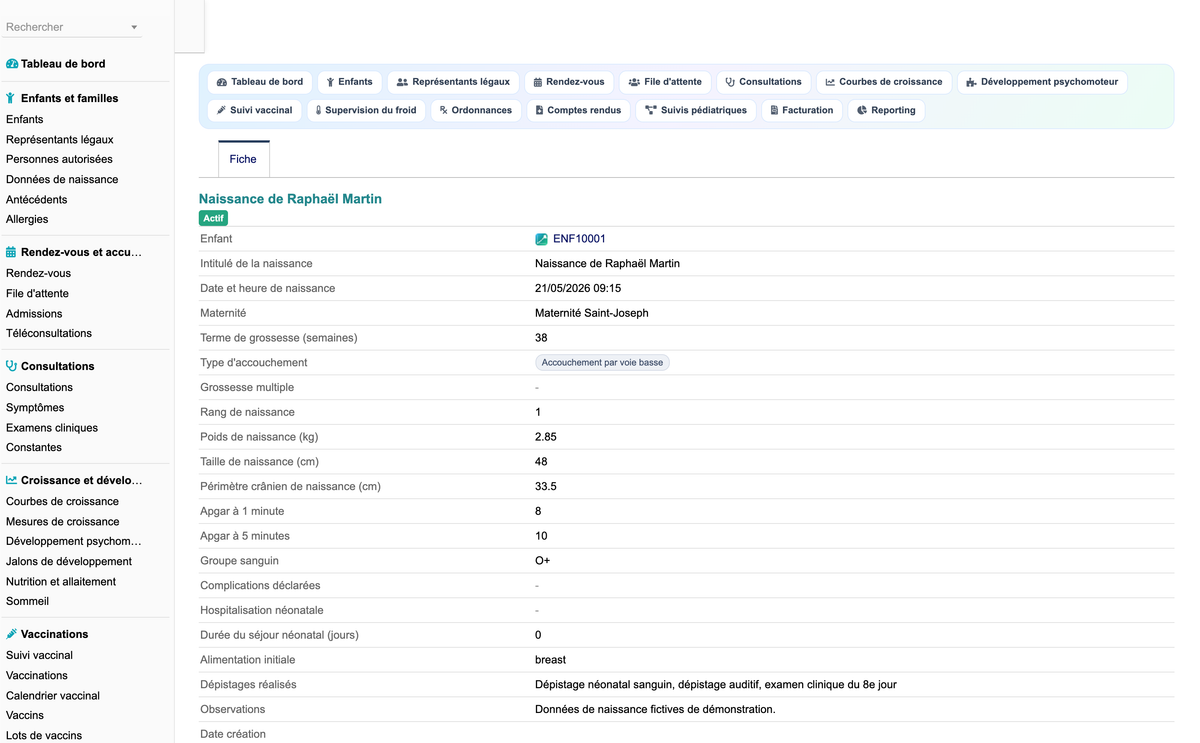The height and width of the screenshot is (743, 1200).
Task: Click the birth weight value 2.85
Action: pos(546,437)
